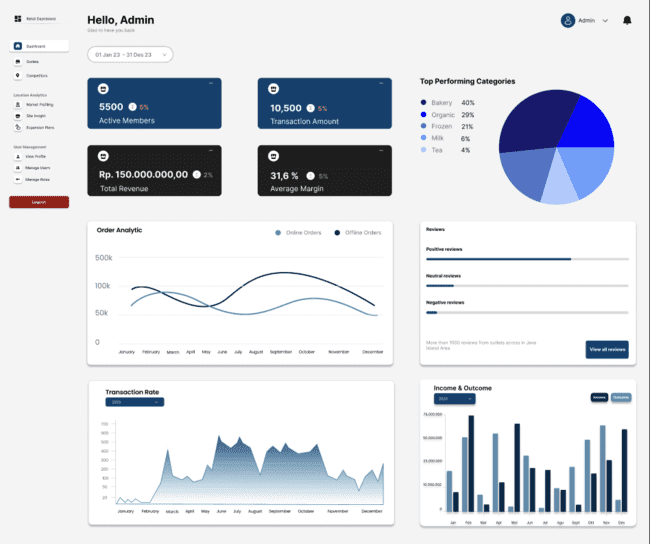Viewport: 650px width, 544px height.
Task: Click the red Logout button
Action: point(39,202)
